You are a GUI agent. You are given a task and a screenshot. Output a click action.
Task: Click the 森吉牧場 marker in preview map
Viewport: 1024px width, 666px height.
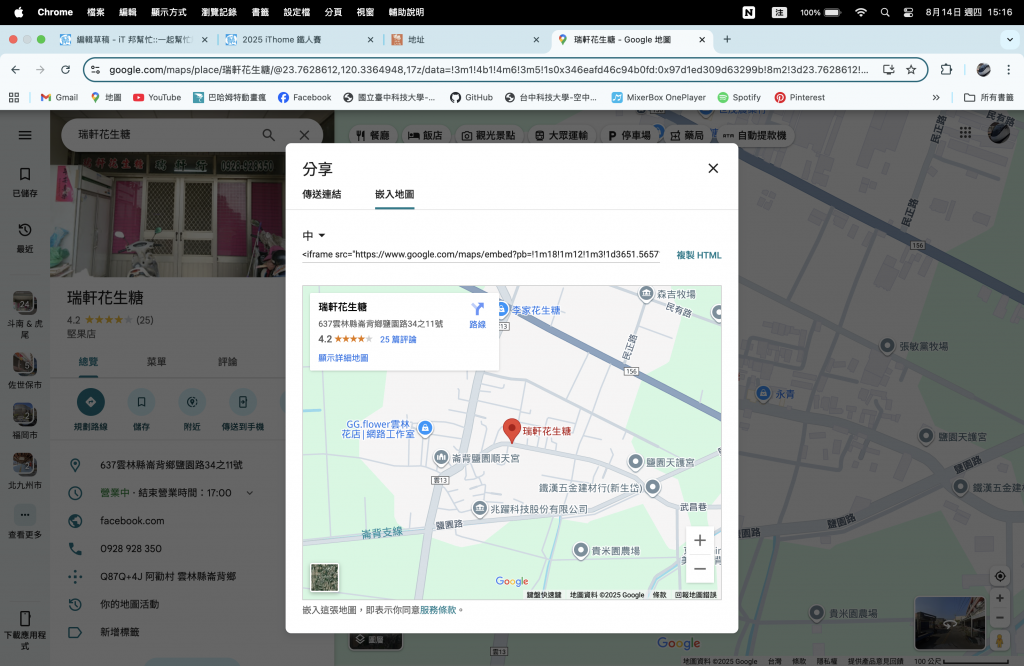click(646, 294)
